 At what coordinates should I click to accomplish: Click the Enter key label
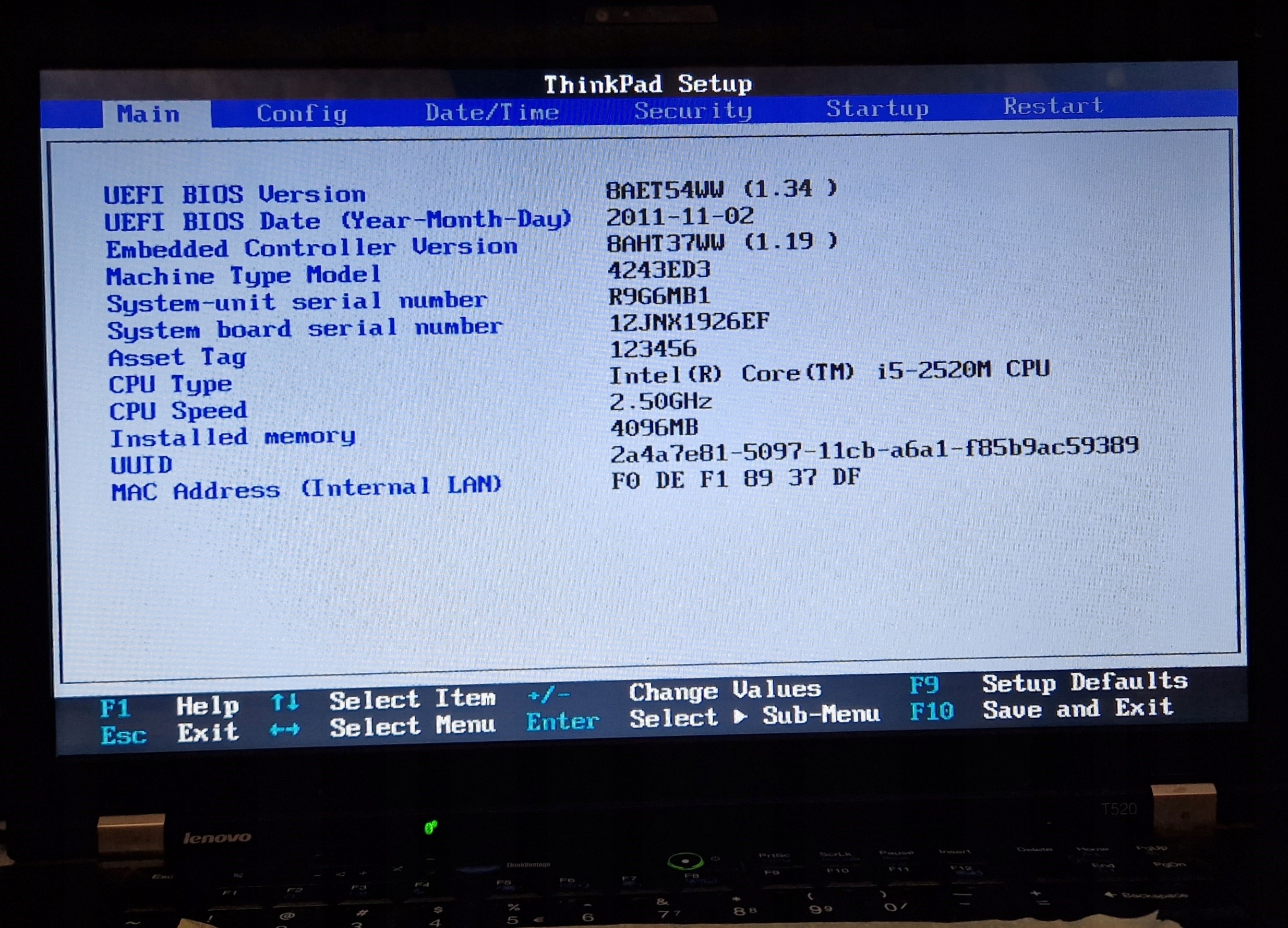(x=562, y=722)
